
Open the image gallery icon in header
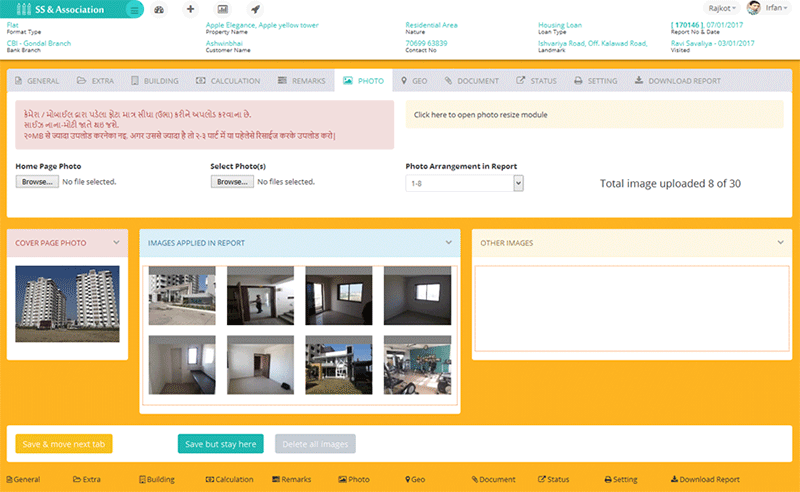coord(223,9)
